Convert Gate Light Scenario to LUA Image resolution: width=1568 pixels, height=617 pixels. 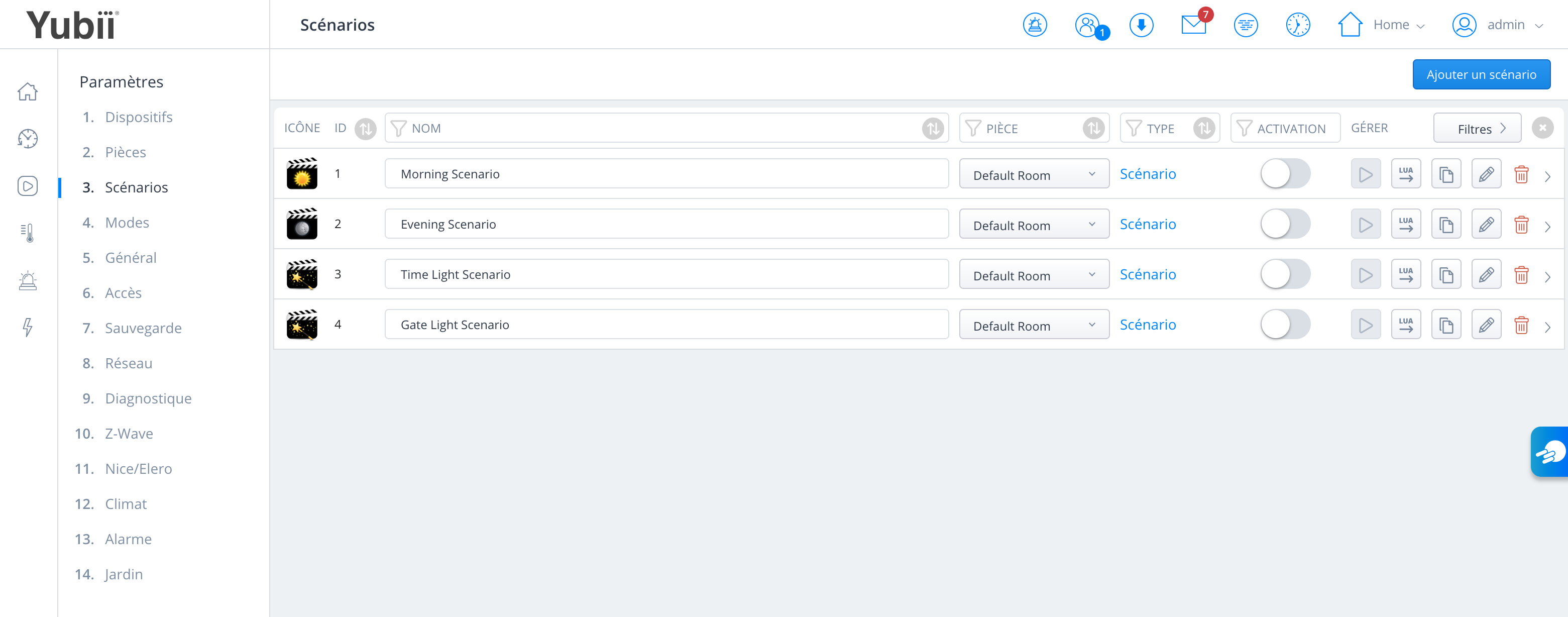(1405, 325)
